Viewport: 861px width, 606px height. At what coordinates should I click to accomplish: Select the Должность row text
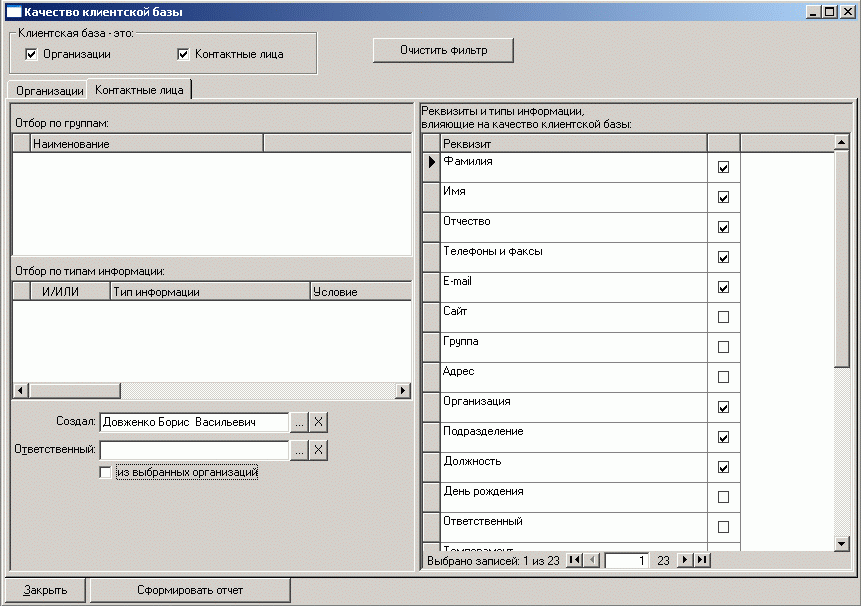point(472,461)
